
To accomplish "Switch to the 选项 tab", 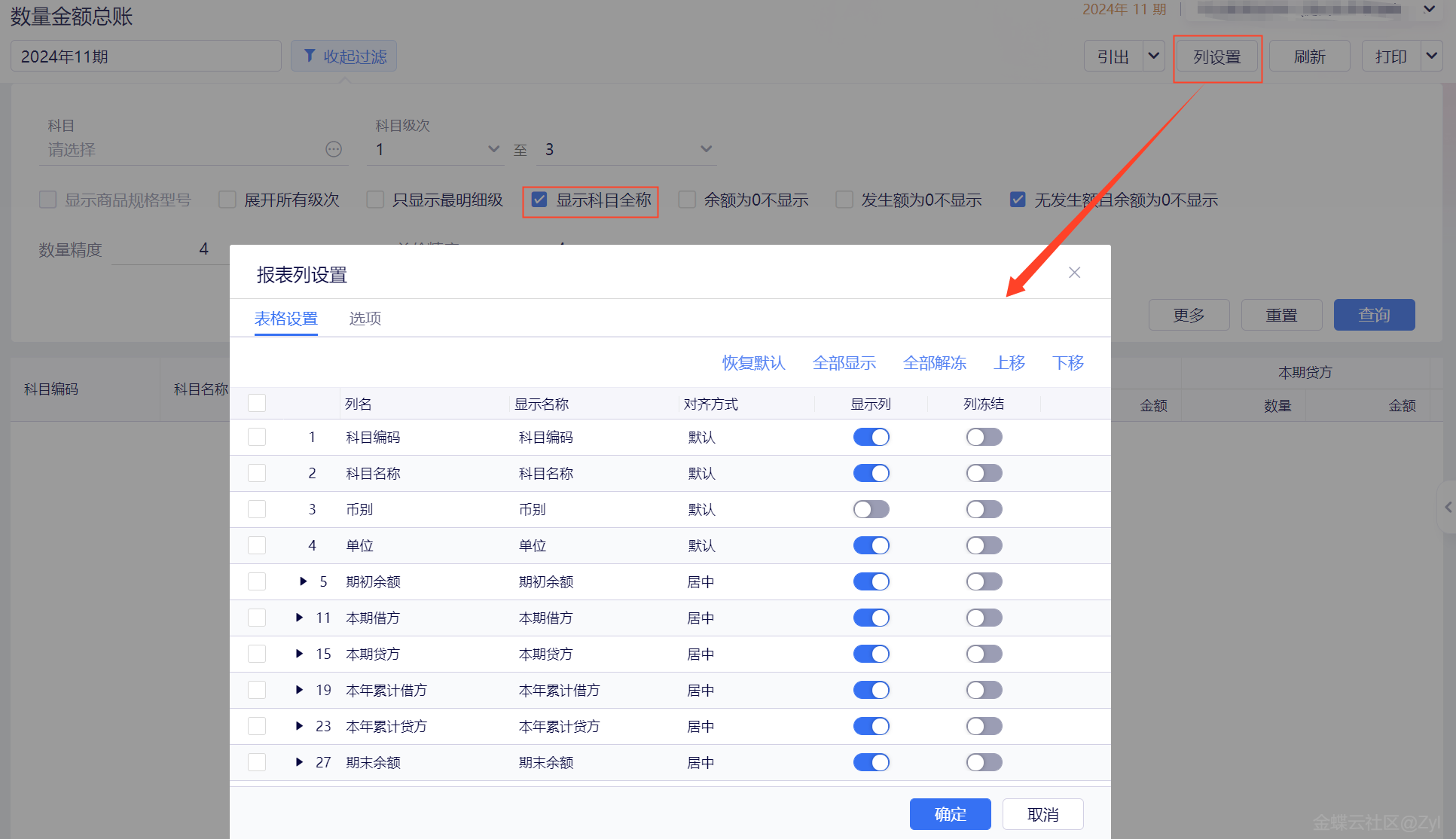I will click(365, 319).
